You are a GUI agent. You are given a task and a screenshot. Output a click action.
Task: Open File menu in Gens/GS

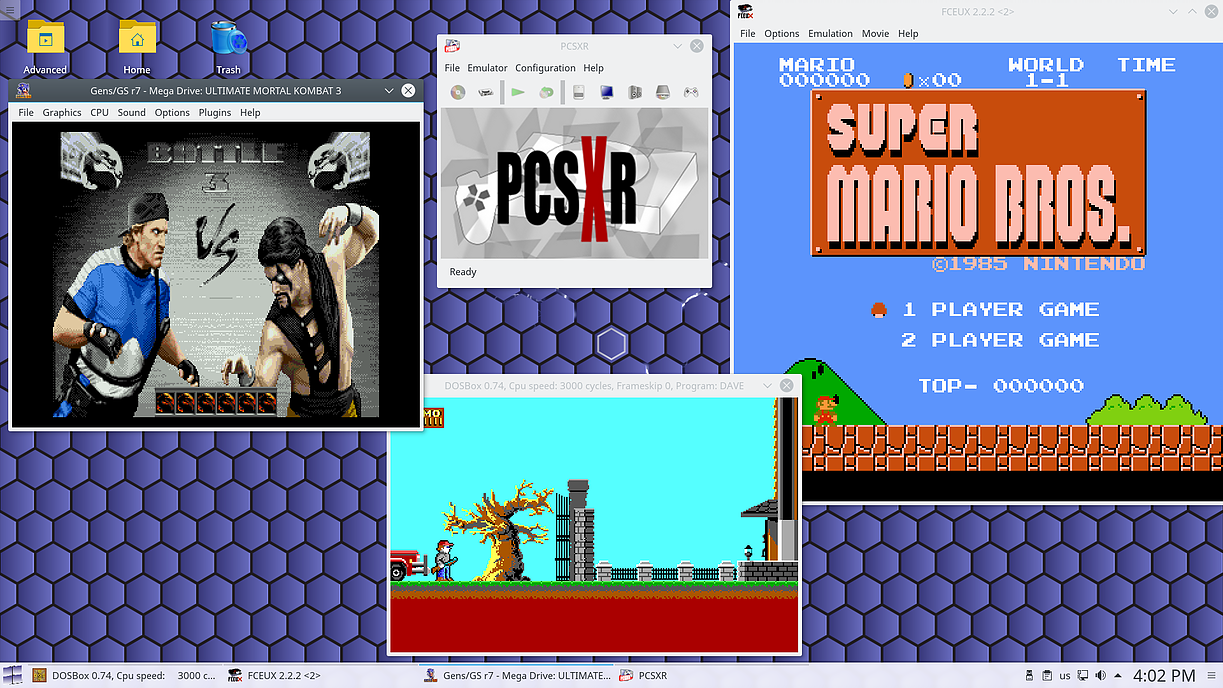26,112
